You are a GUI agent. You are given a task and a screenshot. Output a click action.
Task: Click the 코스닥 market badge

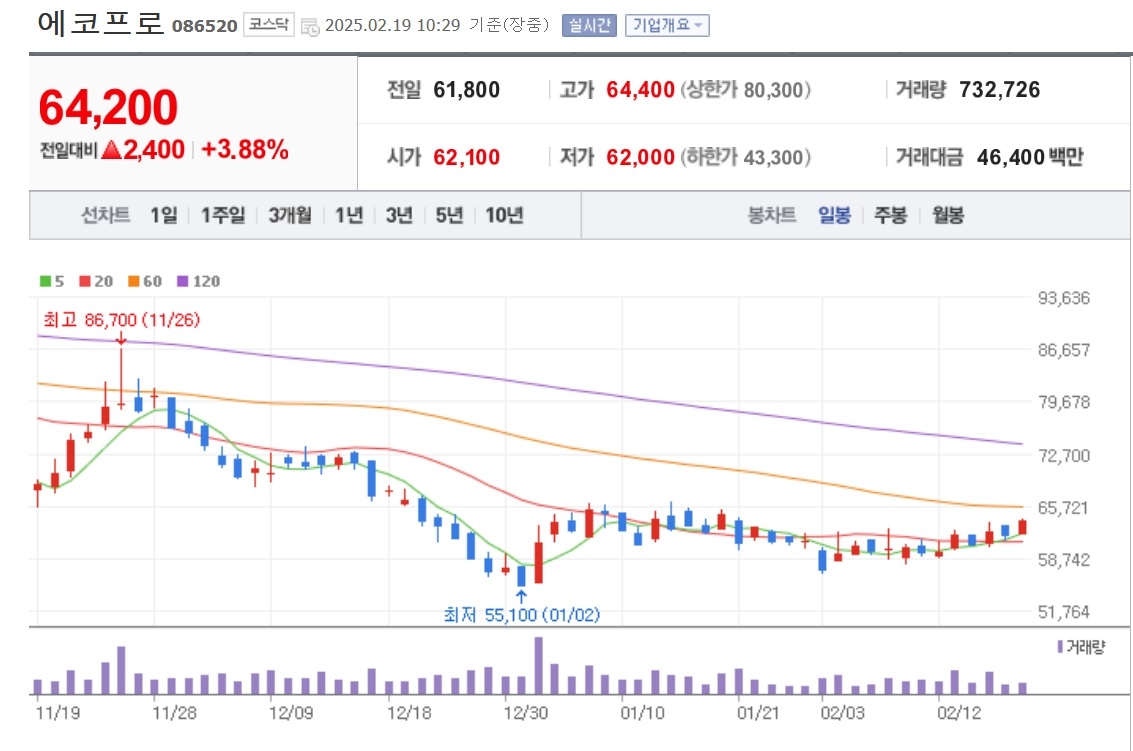point(269,25)
